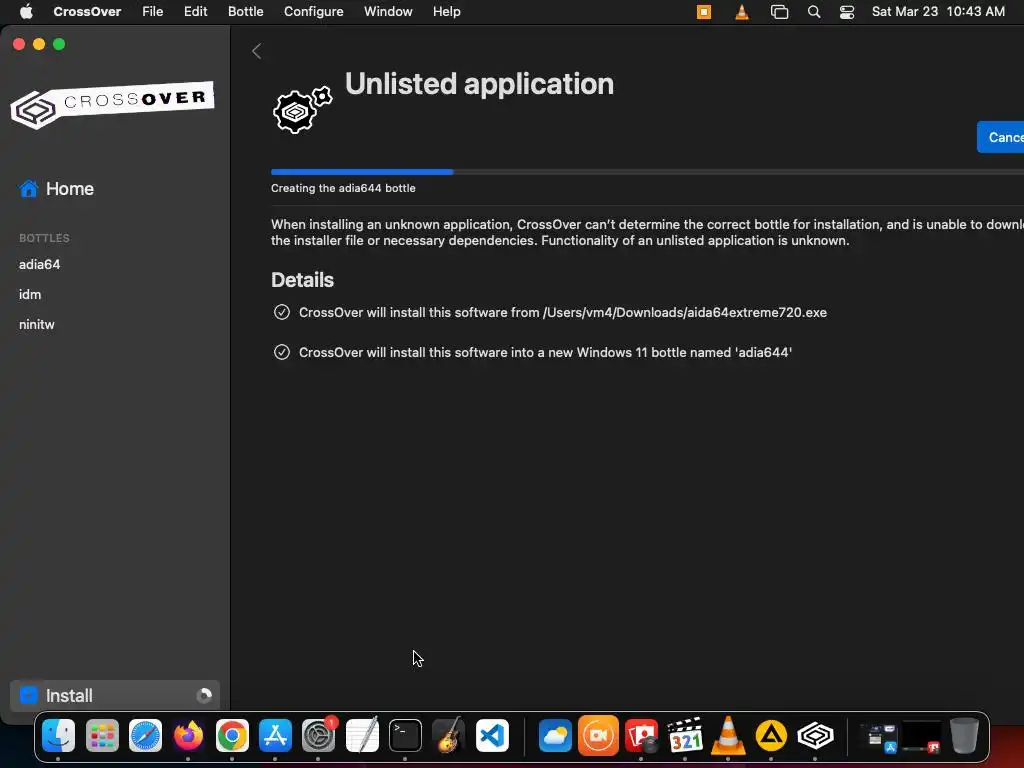Cancel the installation
Image resolution: width=1024 pixels, height=768 pixels.
pos(1001,137)
